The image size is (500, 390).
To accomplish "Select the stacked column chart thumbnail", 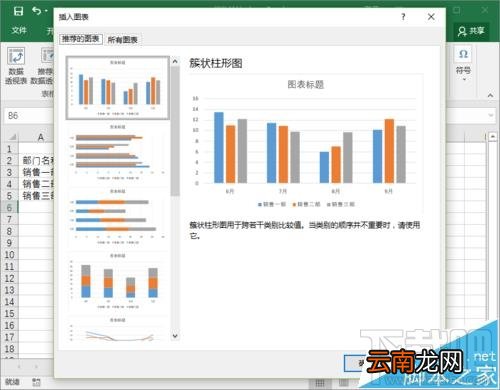I will [x=118, y=281].
